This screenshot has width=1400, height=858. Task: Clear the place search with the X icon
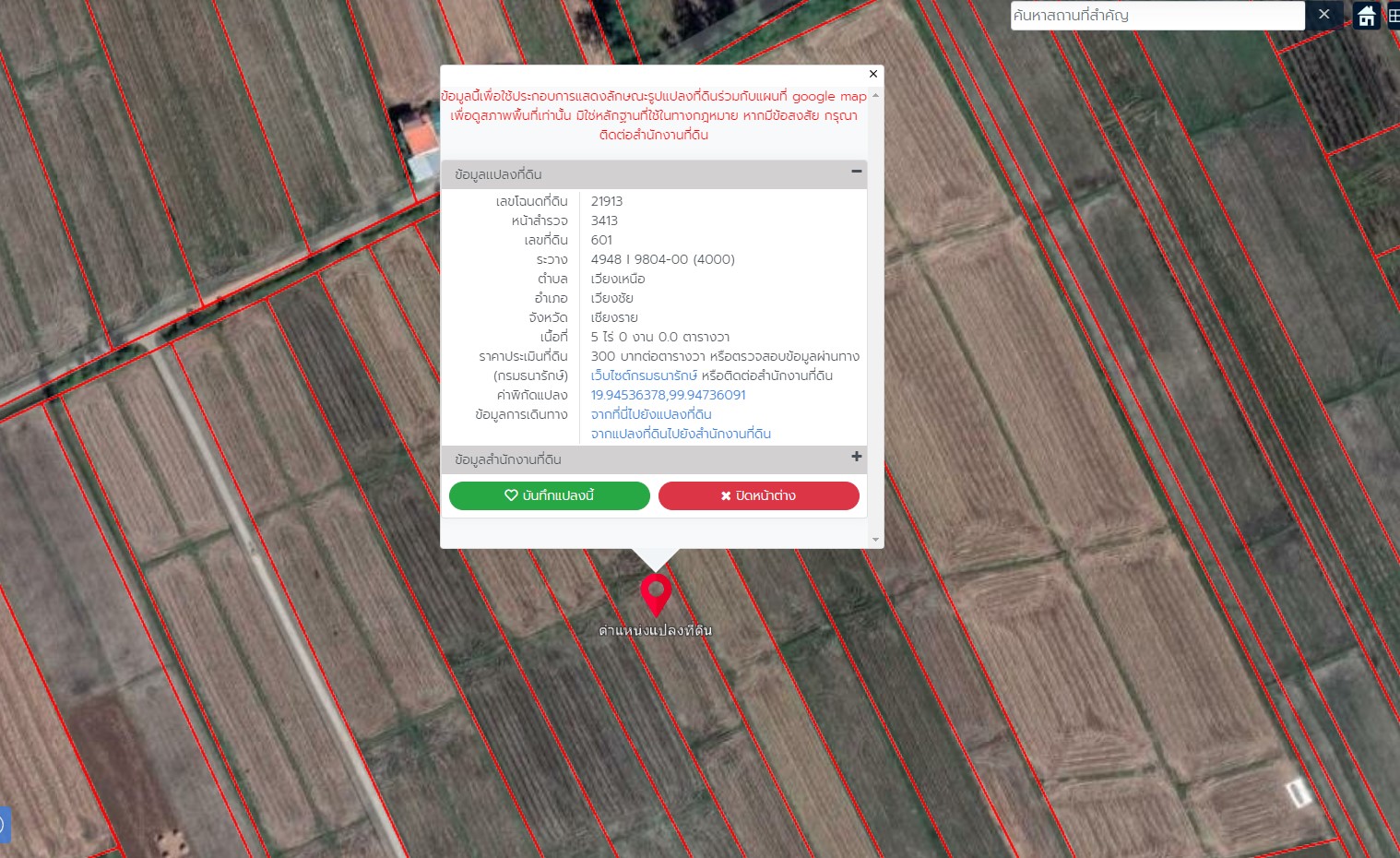coord(1323,15)
